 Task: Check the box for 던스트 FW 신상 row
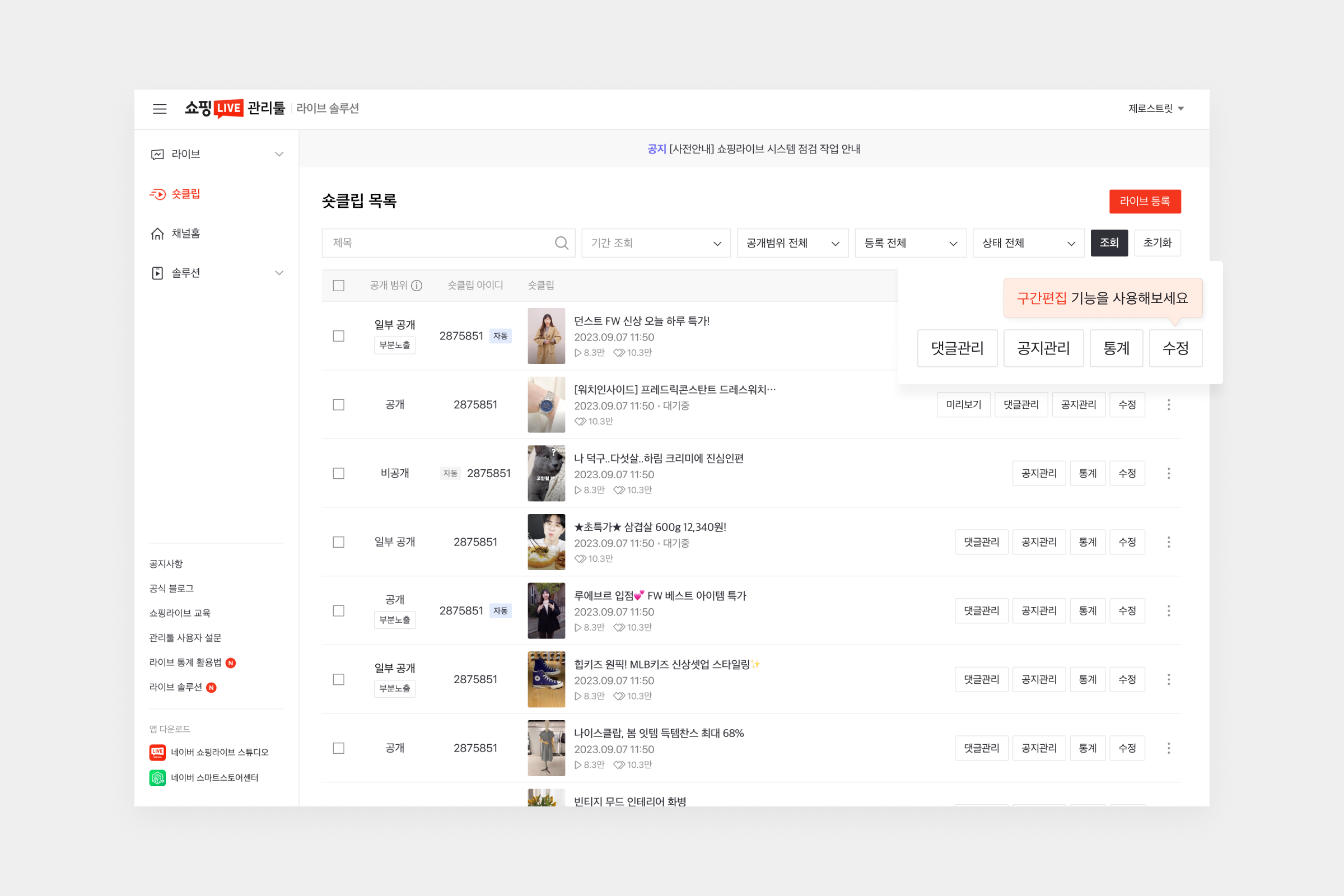coord(338,336)
